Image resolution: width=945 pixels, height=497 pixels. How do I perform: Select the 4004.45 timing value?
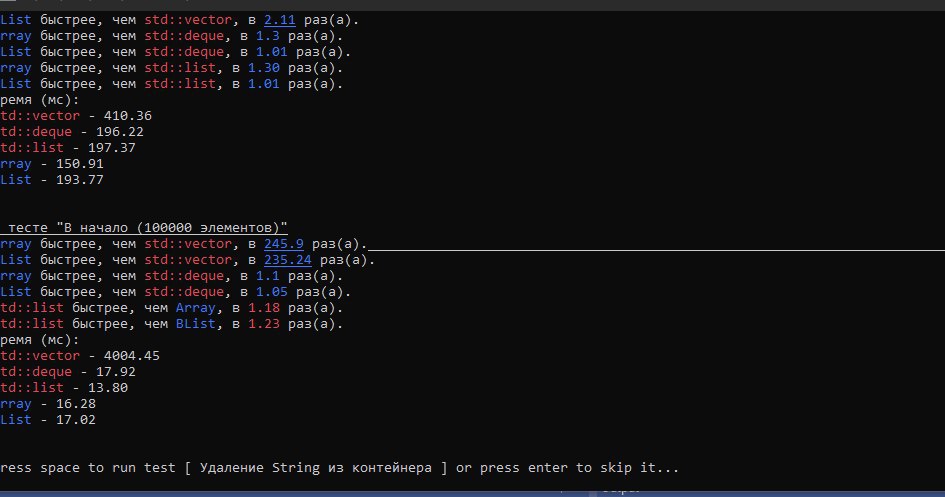click(131, 355)
